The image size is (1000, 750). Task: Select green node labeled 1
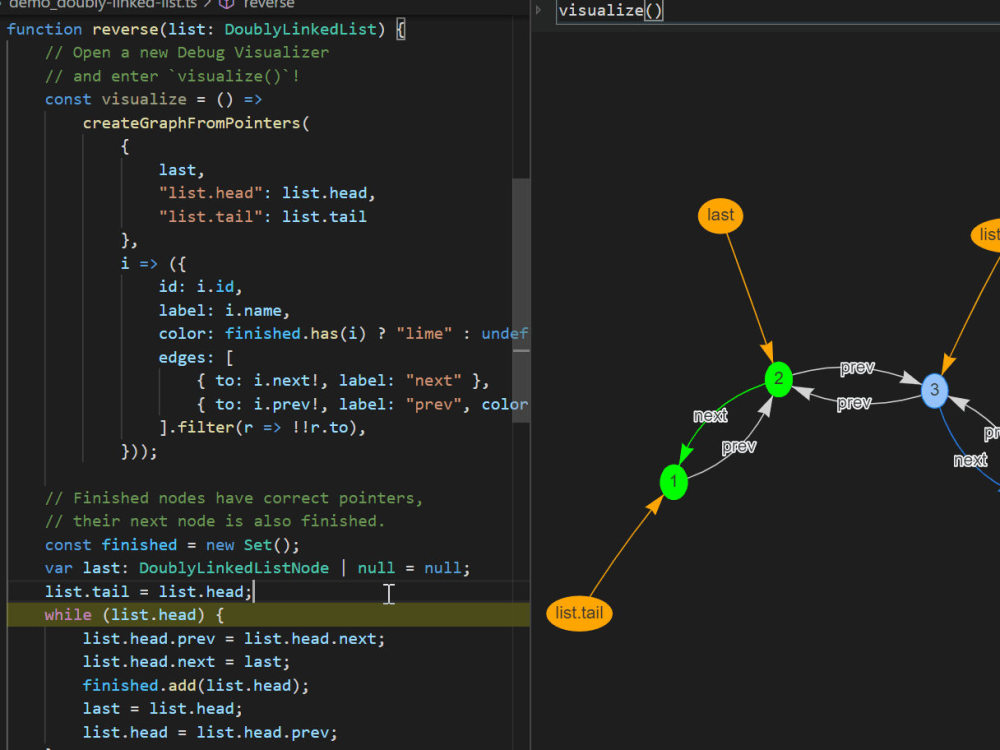[x=673, y=482]
